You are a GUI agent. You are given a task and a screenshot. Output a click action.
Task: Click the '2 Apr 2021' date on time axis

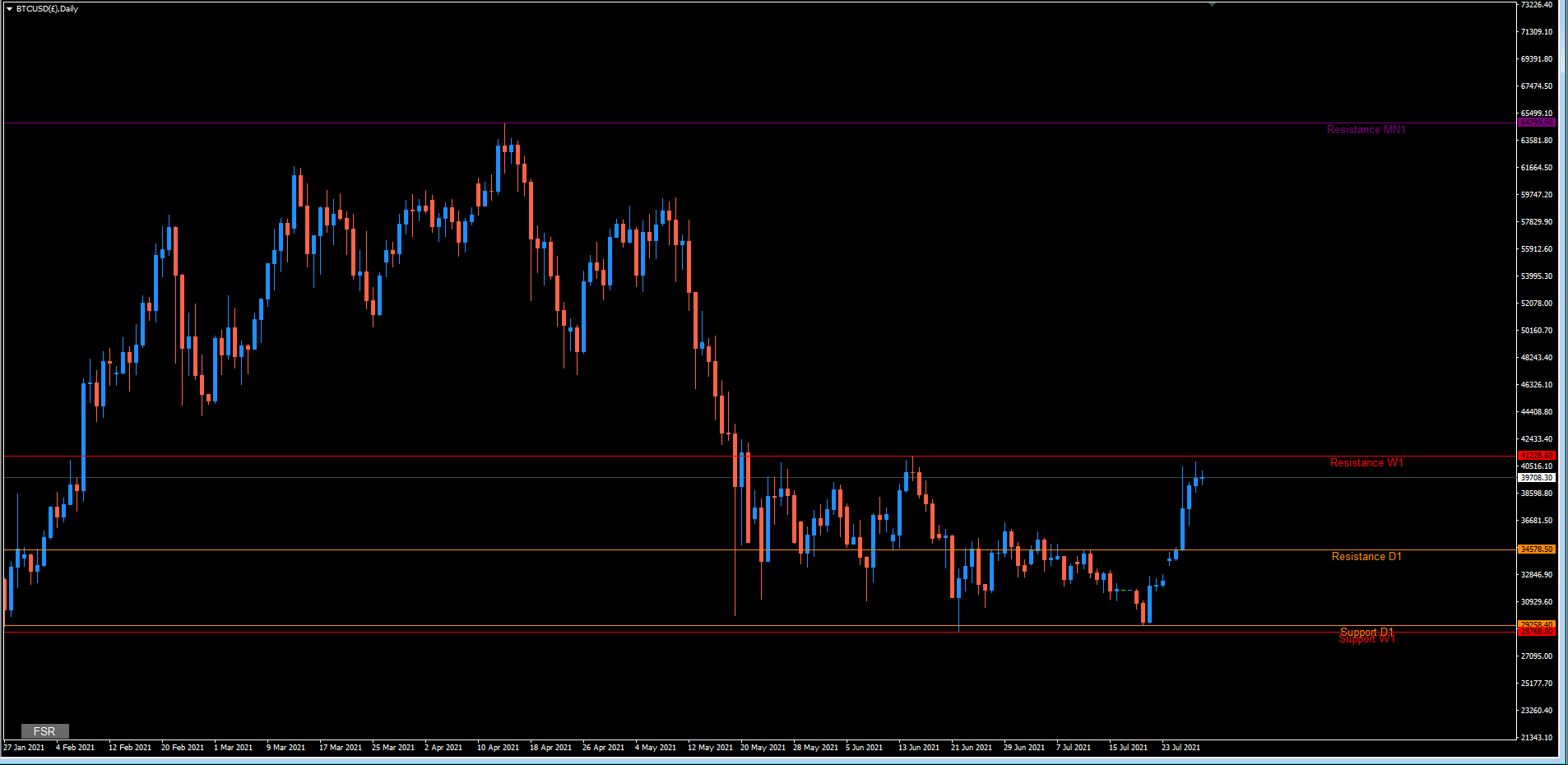(443, 748)
